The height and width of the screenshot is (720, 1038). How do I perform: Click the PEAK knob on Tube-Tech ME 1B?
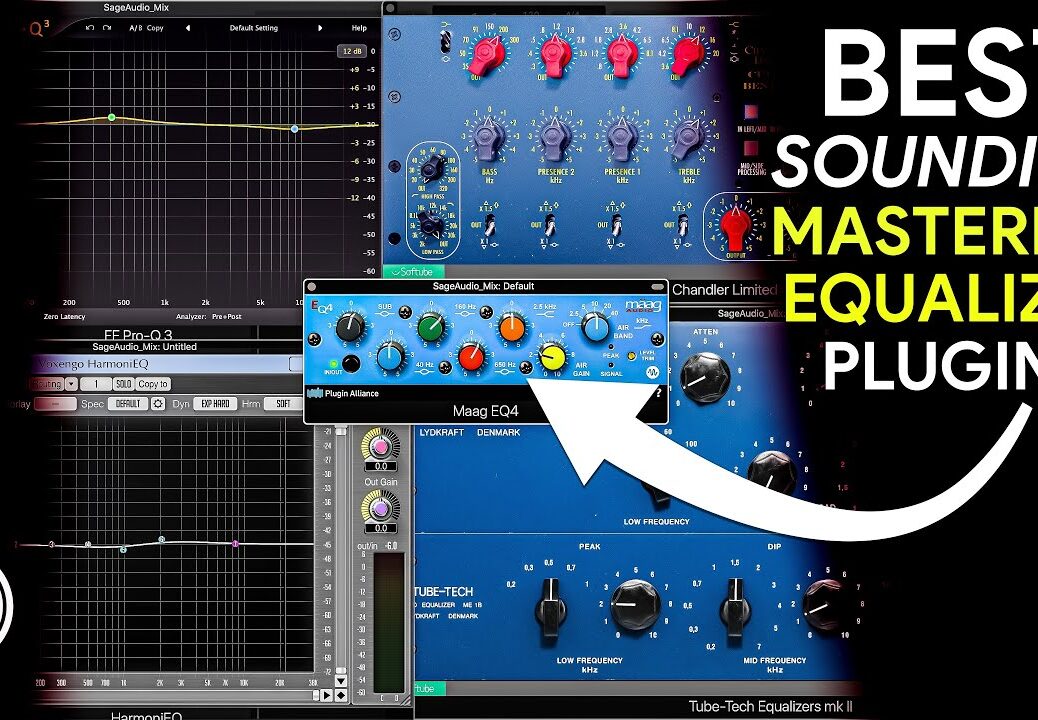[635, 605]
